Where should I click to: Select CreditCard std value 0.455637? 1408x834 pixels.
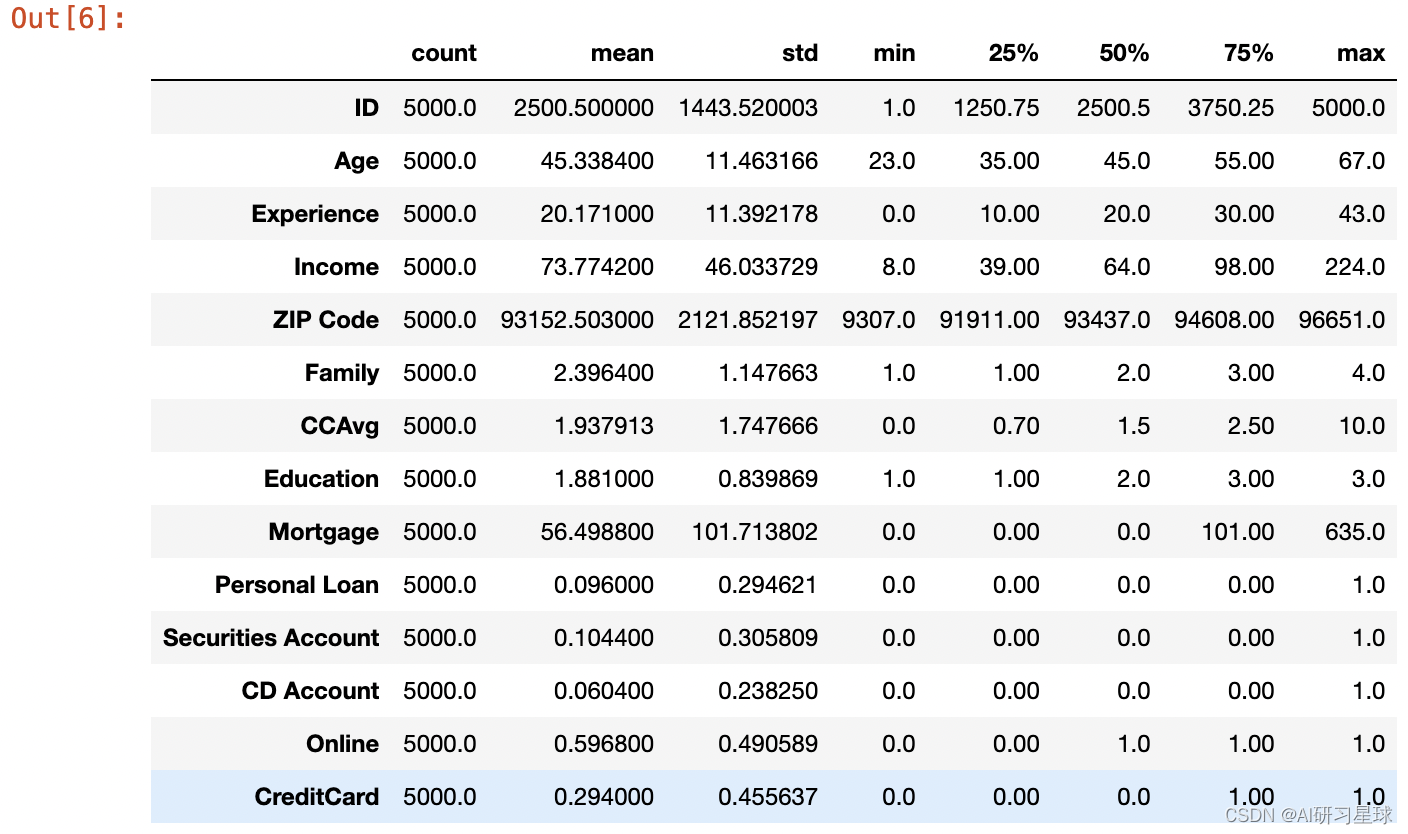[768, 797]
